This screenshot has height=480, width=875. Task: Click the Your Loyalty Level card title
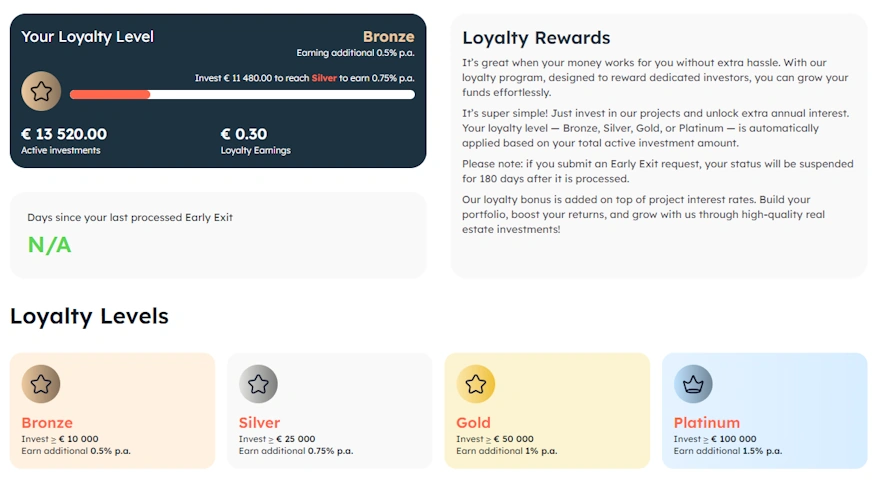88,37
